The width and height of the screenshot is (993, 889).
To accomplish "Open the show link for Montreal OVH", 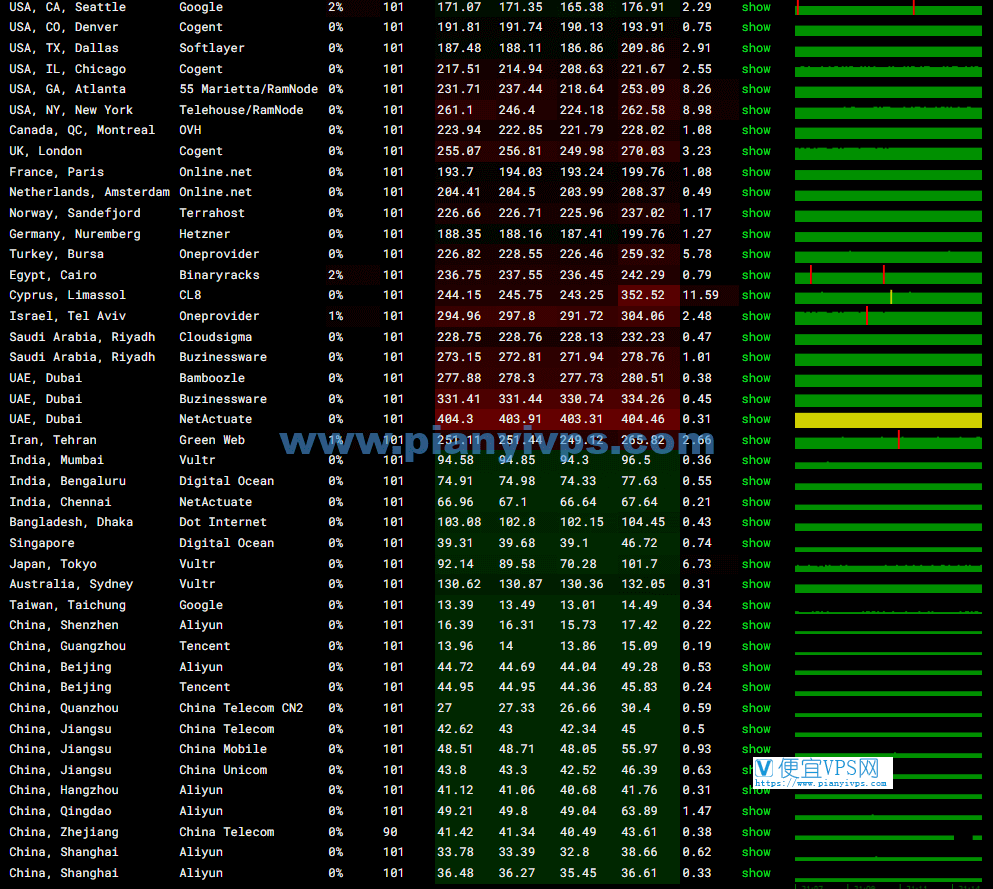I will click(756, 130).
